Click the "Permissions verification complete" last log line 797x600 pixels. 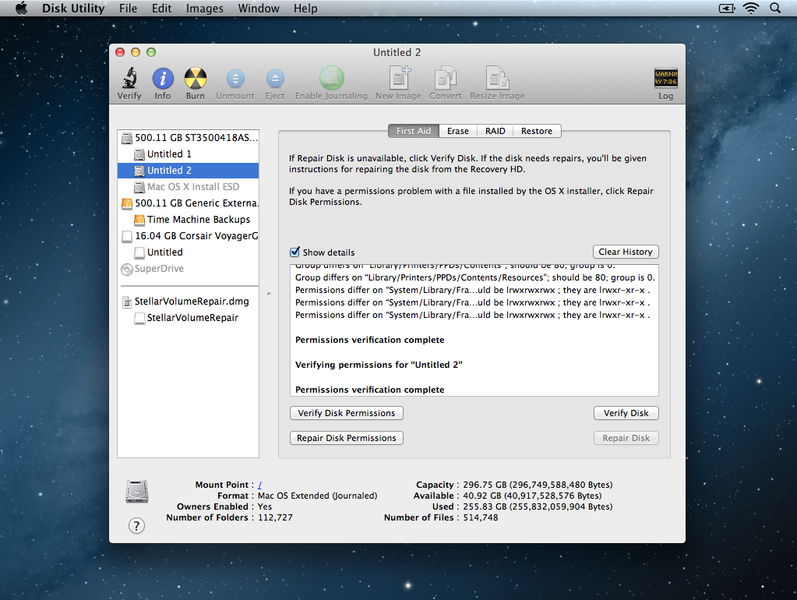coord(370,390)
